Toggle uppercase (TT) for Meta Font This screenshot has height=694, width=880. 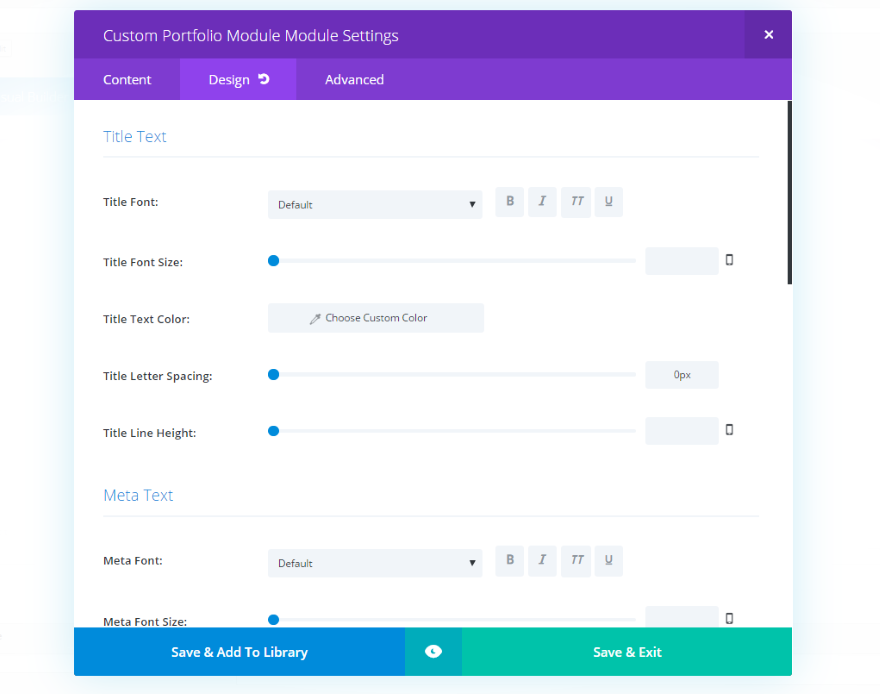click(576, 561)
